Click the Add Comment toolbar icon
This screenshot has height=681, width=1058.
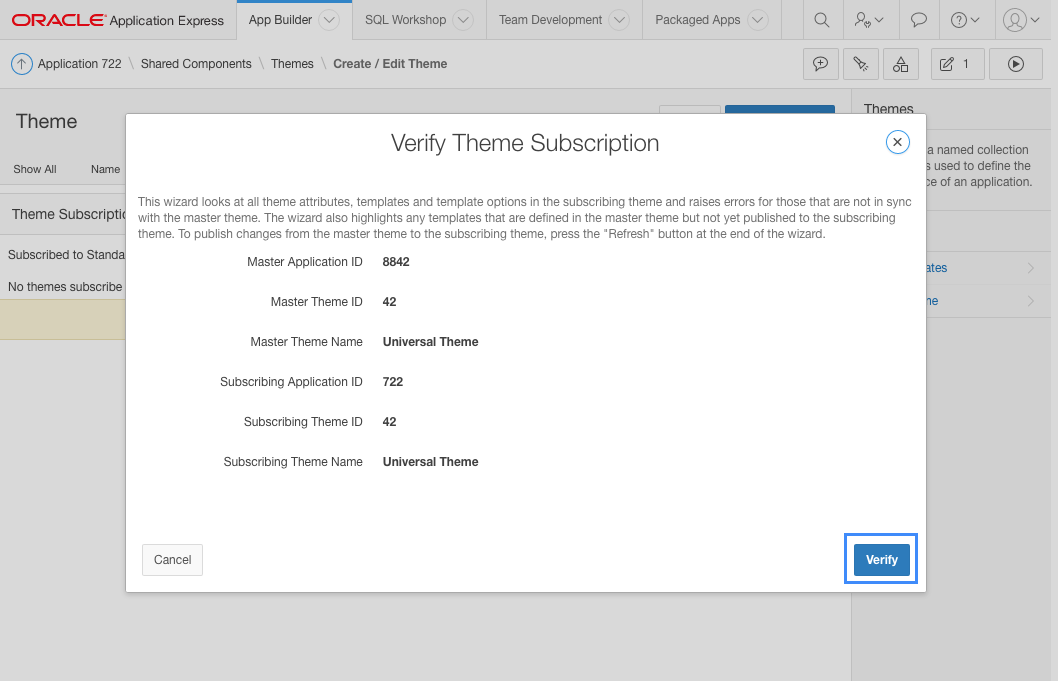pos(821,64)
